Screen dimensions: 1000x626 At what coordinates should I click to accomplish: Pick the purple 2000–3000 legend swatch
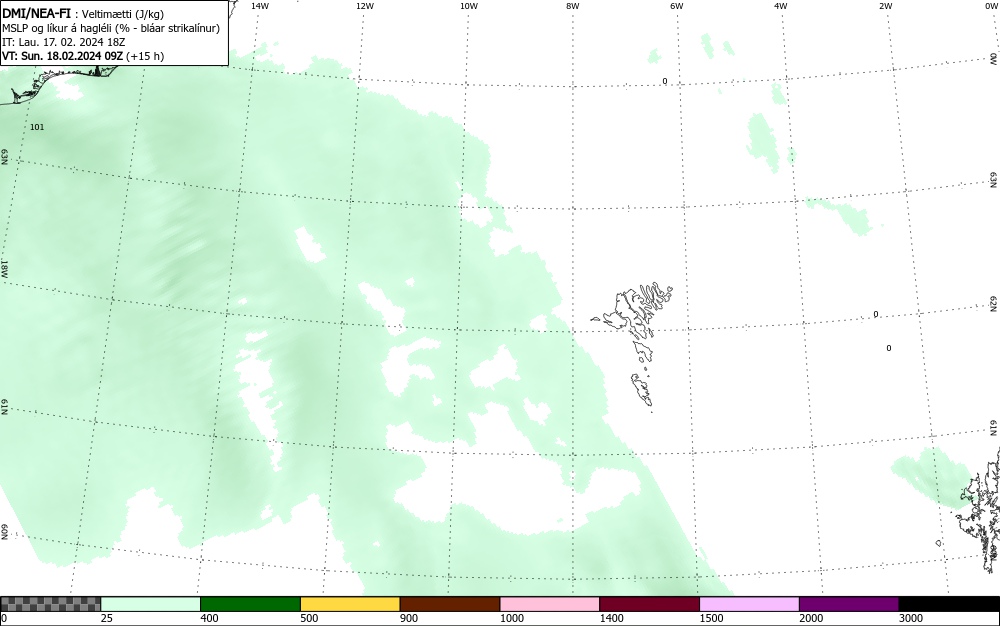[849, 604]
